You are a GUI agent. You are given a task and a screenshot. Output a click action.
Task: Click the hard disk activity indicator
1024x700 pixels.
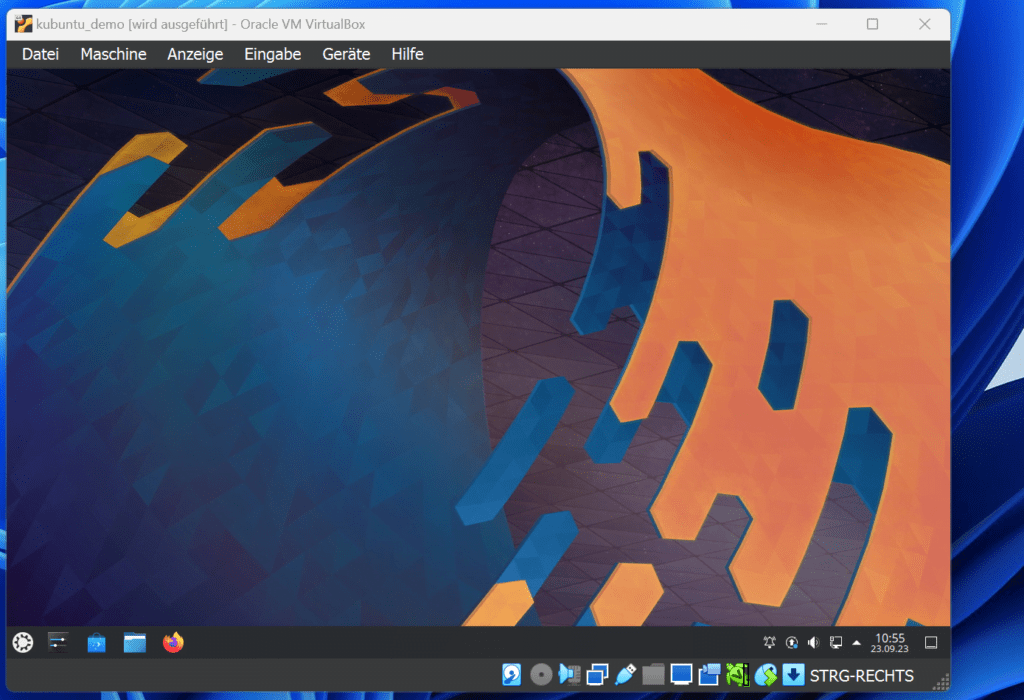point(511,675)
